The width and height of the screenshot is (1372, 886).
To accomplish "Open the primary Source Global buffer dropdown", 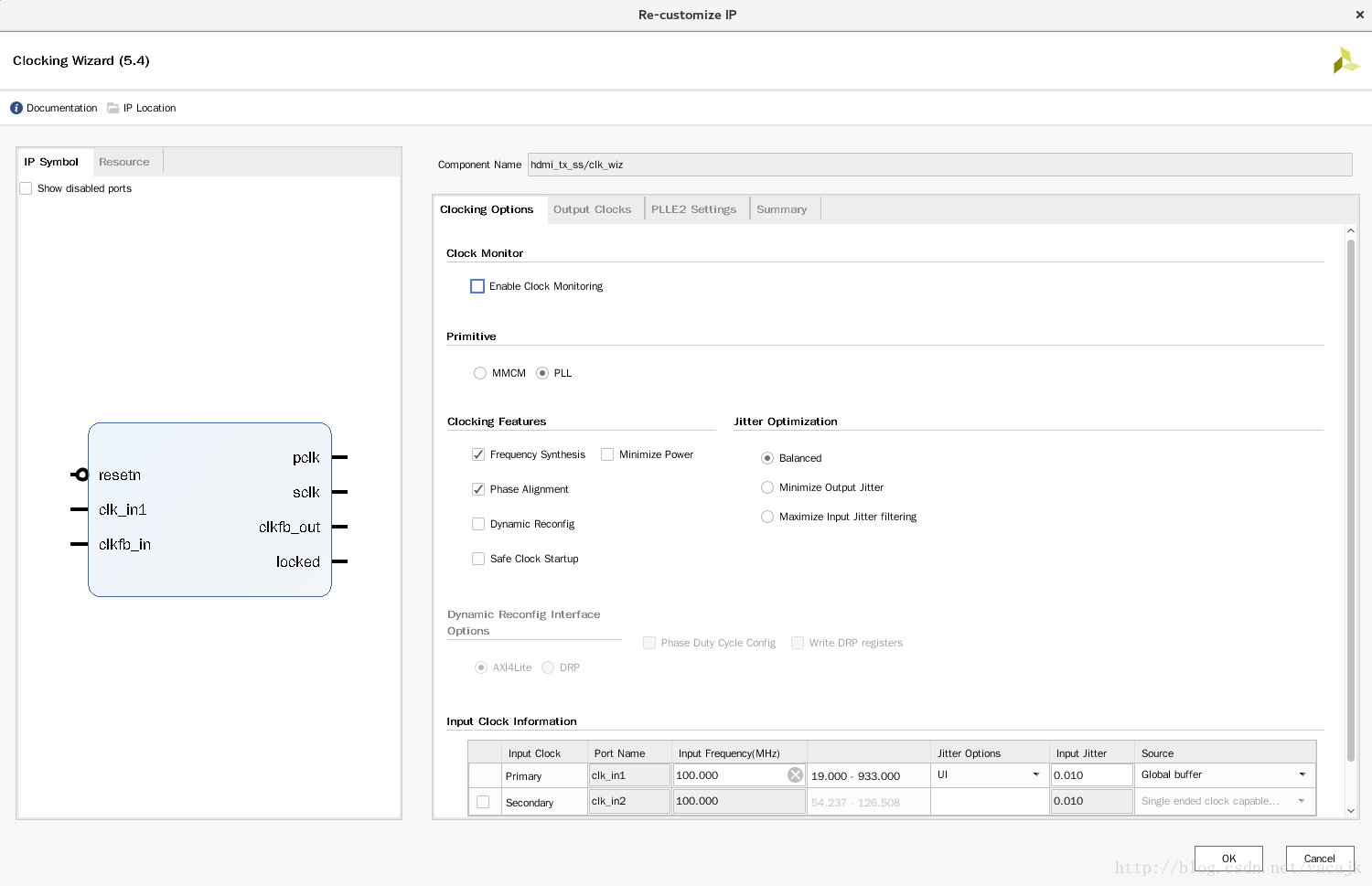I will [x=1224, y=774].
